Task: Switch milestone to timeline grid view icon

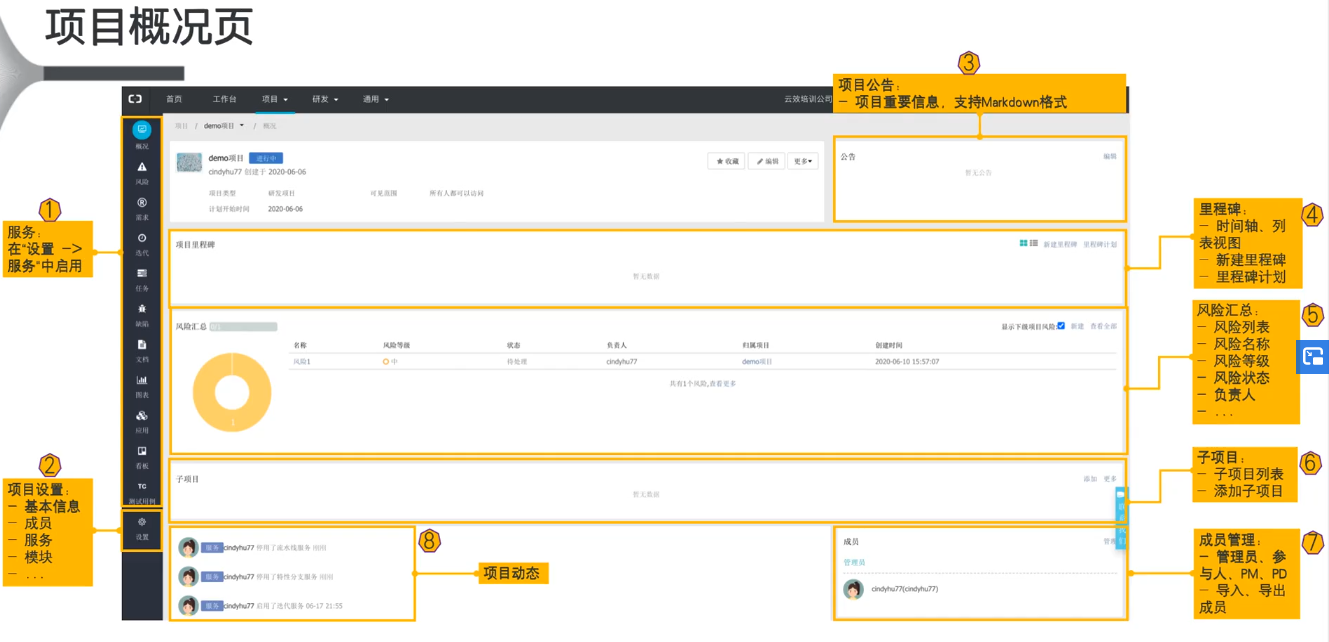Action: 1024,243
